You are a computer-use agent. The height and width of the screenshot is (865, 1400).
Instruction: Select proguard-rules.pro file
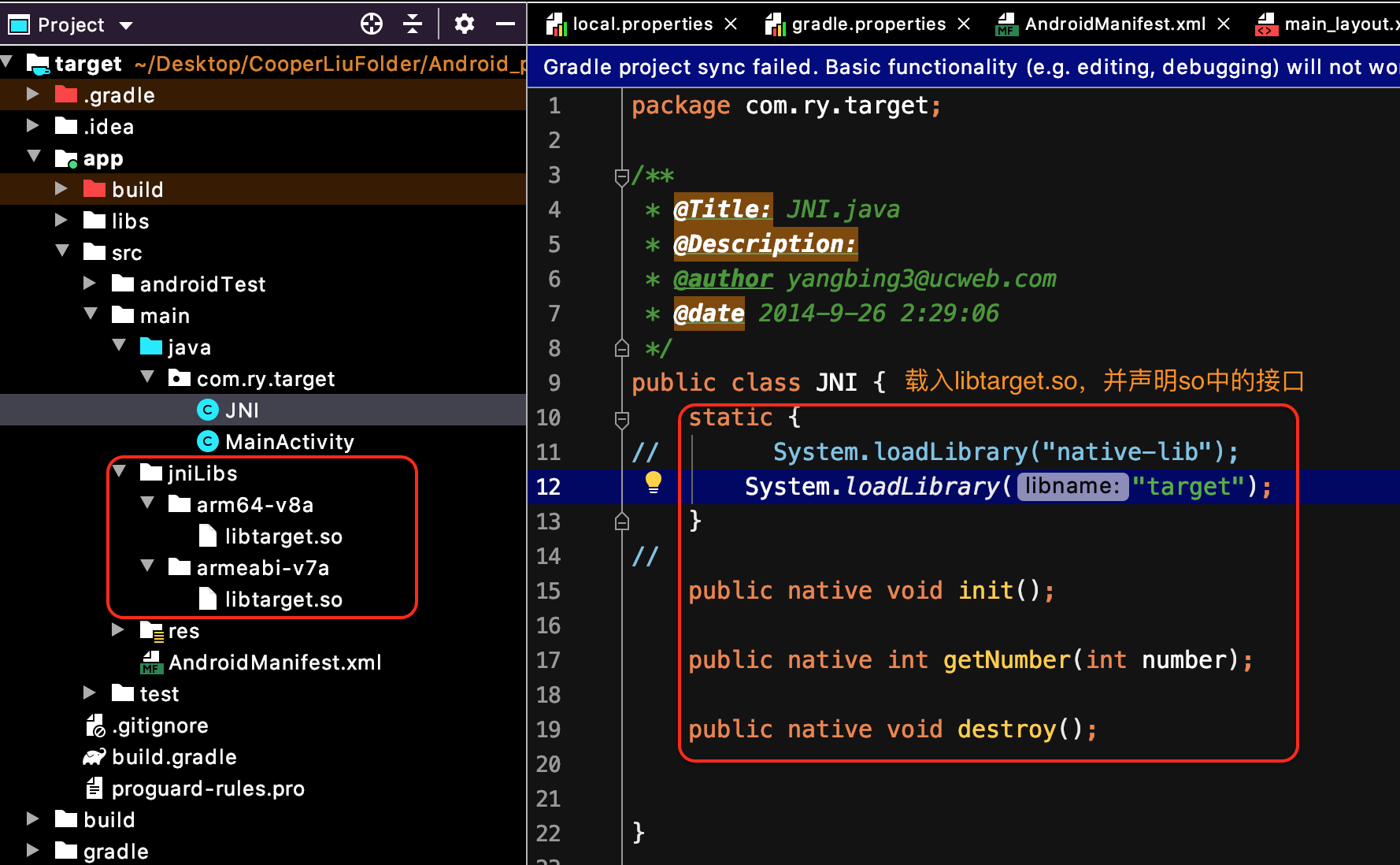point(208,788)
